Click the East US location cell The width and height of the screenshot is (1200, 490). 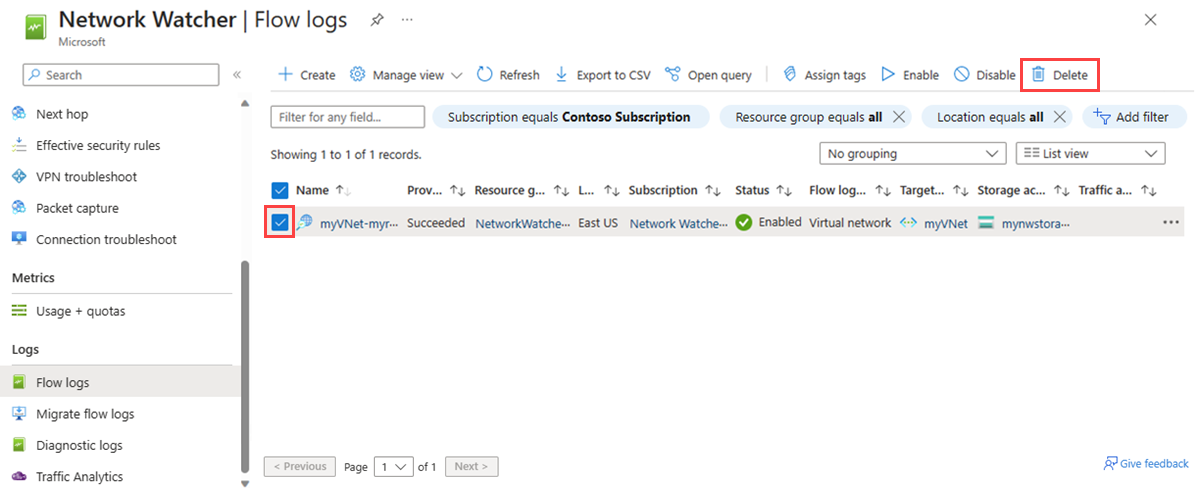click(x=597, y=223)
